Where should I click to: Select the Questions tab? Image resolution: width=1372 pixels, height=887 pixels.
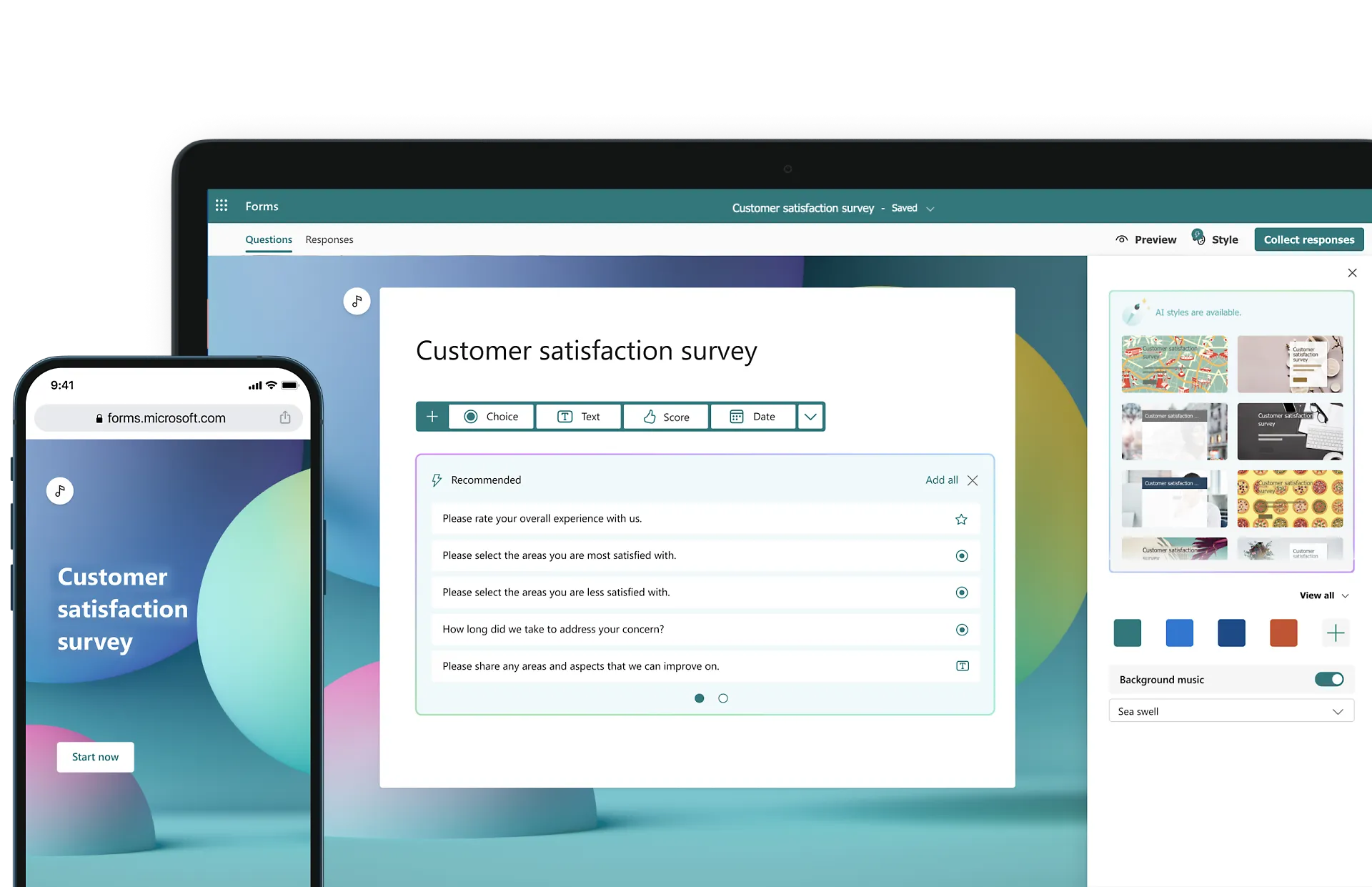pos(269,239)
